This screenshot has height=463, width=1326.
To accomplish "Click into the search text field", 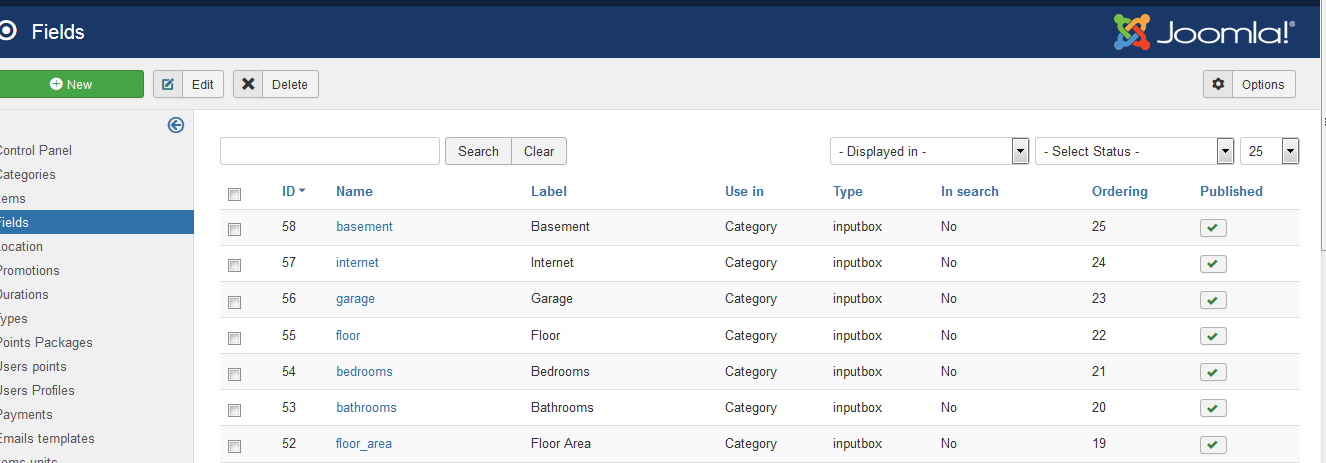I will (330, 151).
